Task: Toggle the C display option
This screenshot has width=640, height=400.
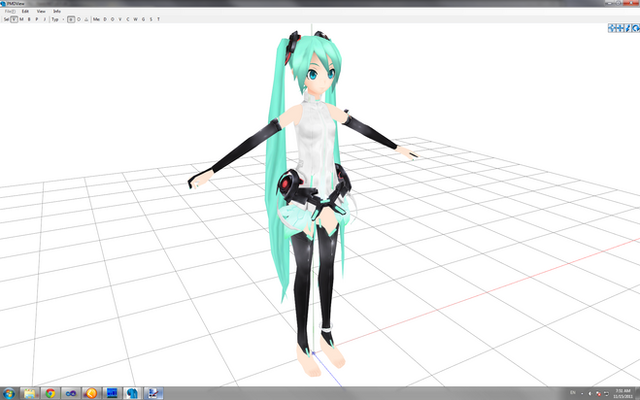Action: 128,19
